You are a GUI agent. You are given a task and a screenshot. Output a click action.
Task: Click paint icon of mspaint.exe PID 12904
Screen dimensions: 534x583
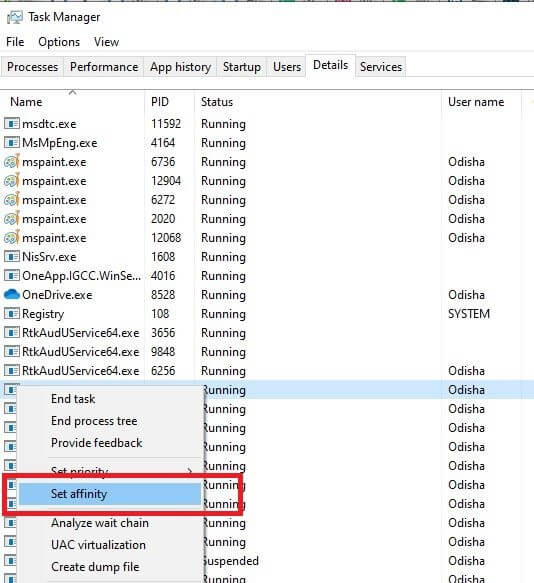click(x=12, y=180)
